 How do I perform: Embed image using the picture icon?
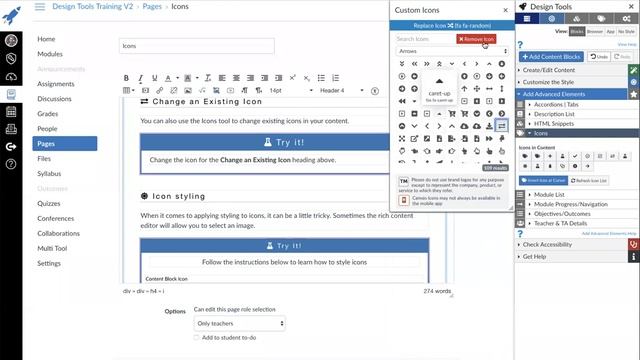188,90
